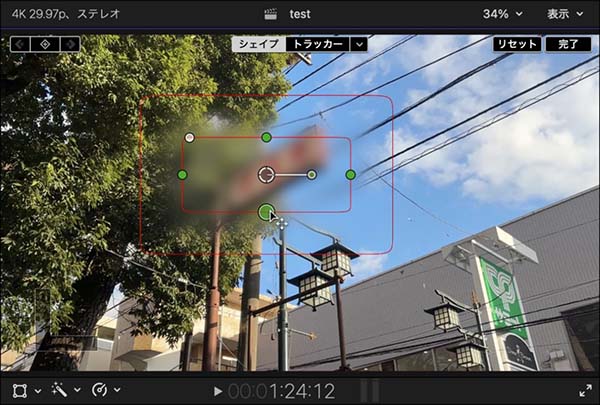Expand the enhancements menu chevron
Screen dimensions: 600x405
77,390
